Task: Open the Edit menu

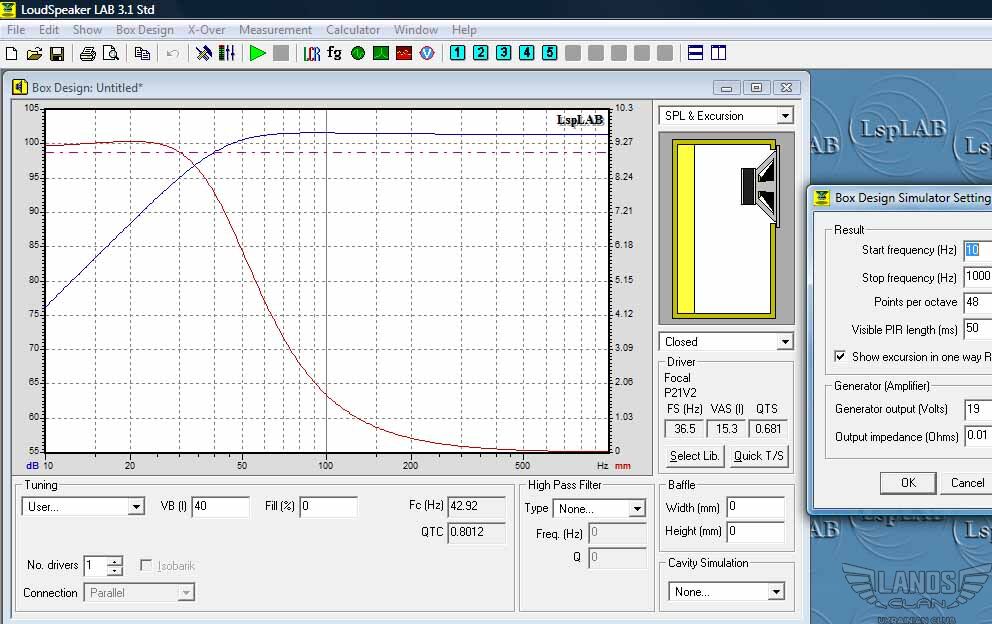Action: (49, 30)
